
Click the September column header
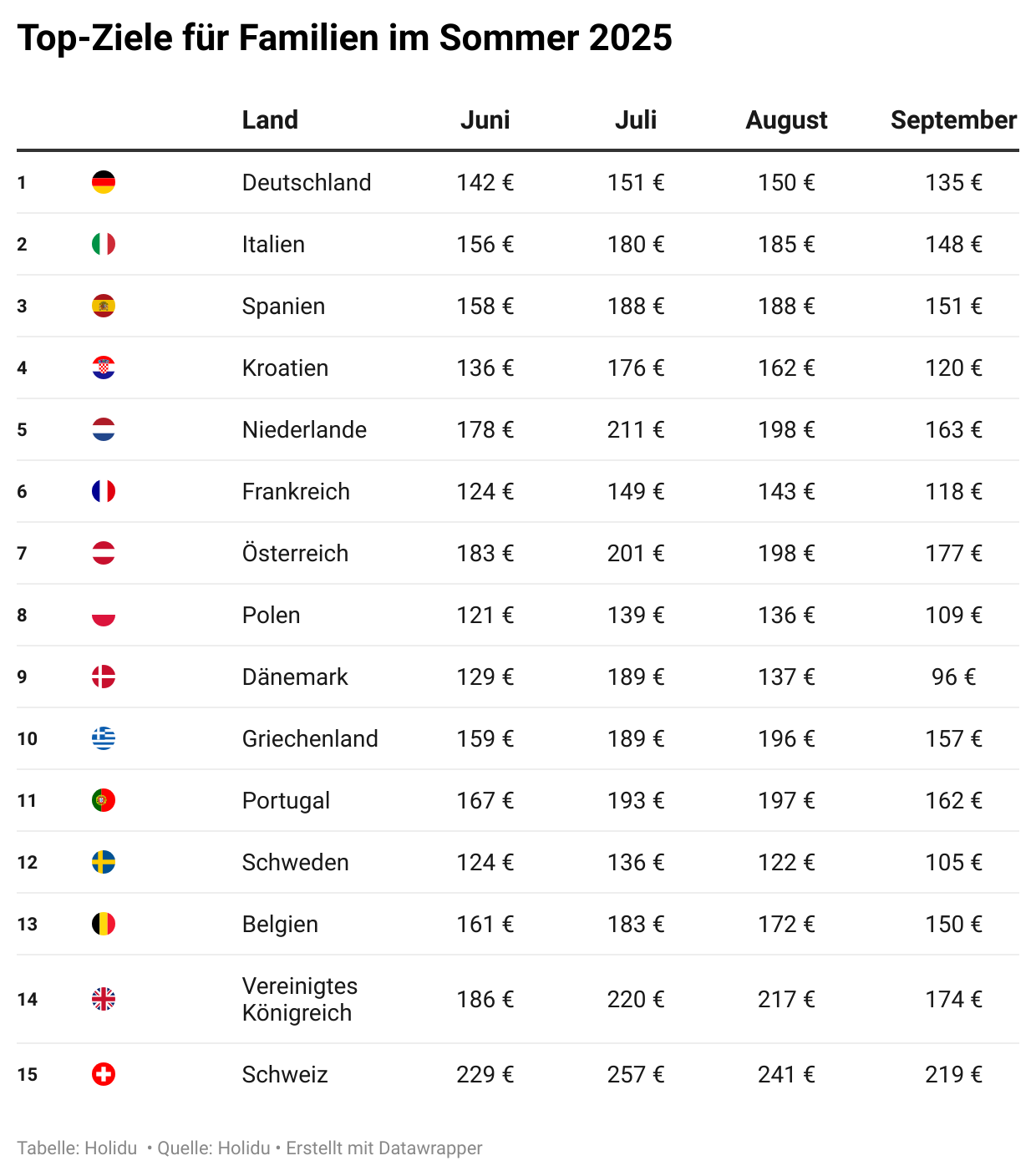[953, 120]
